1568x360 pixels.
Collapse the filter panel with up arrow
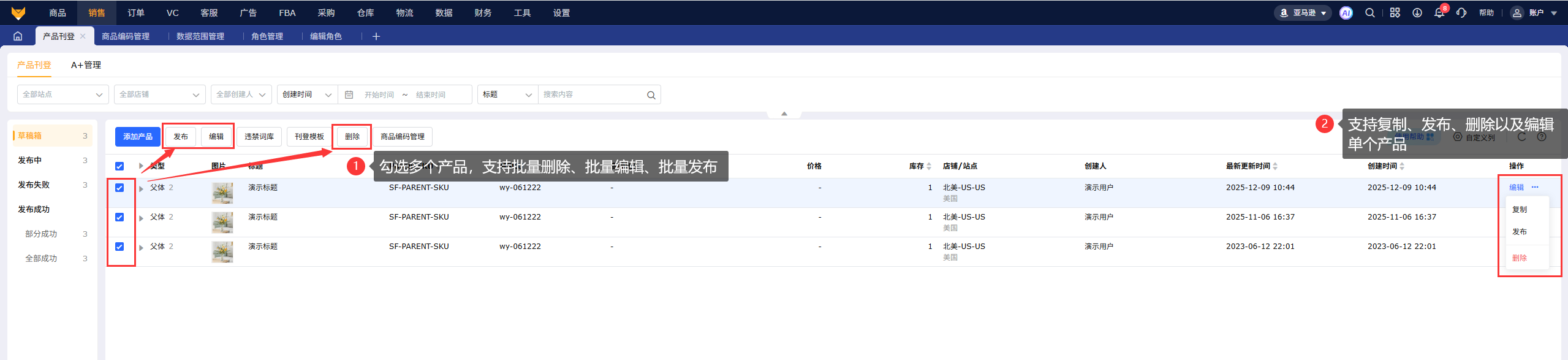pyautogui.click(x=784, y=114)
